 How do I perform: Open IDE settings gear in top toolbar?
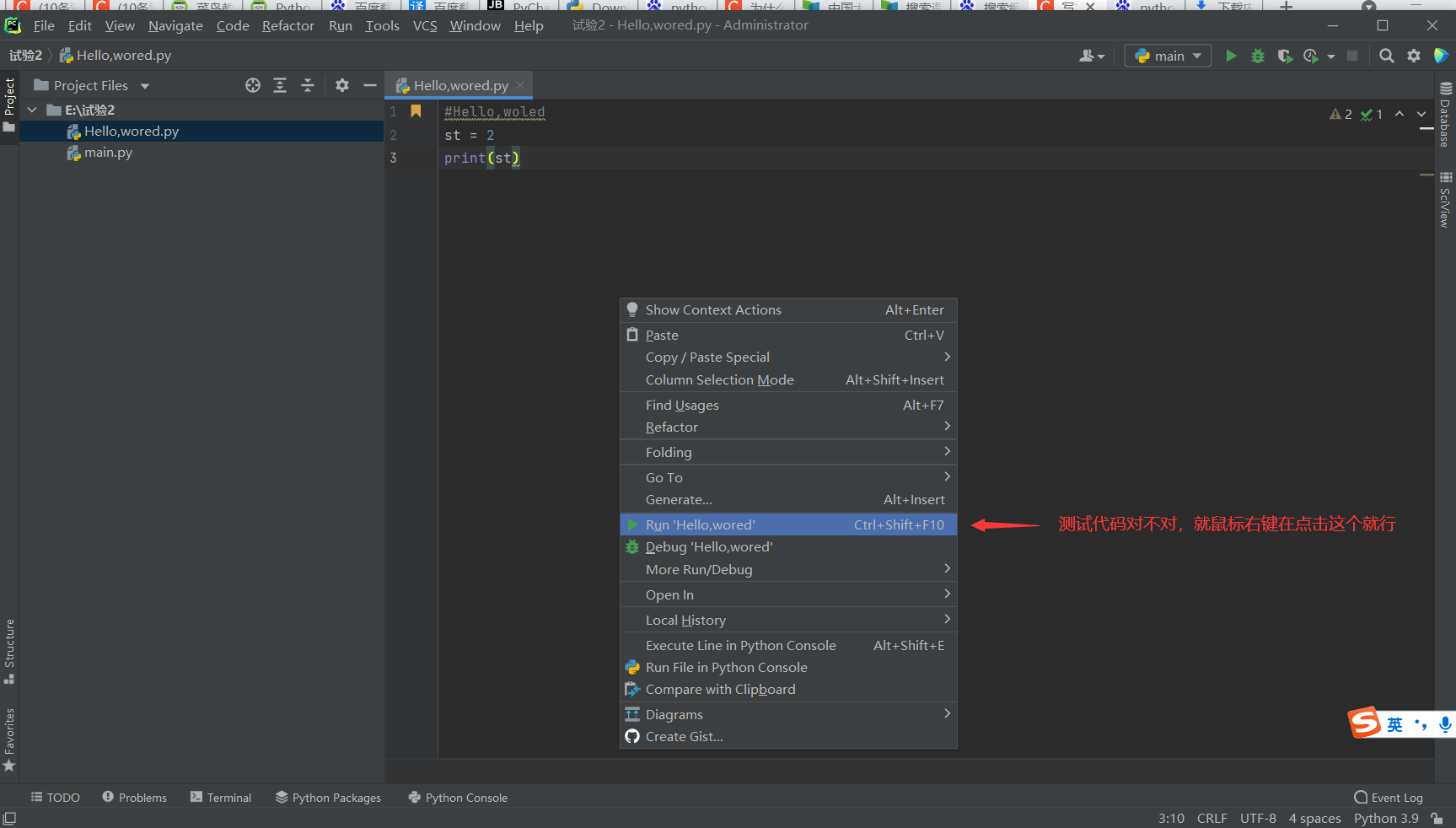tap(1414, 56)
